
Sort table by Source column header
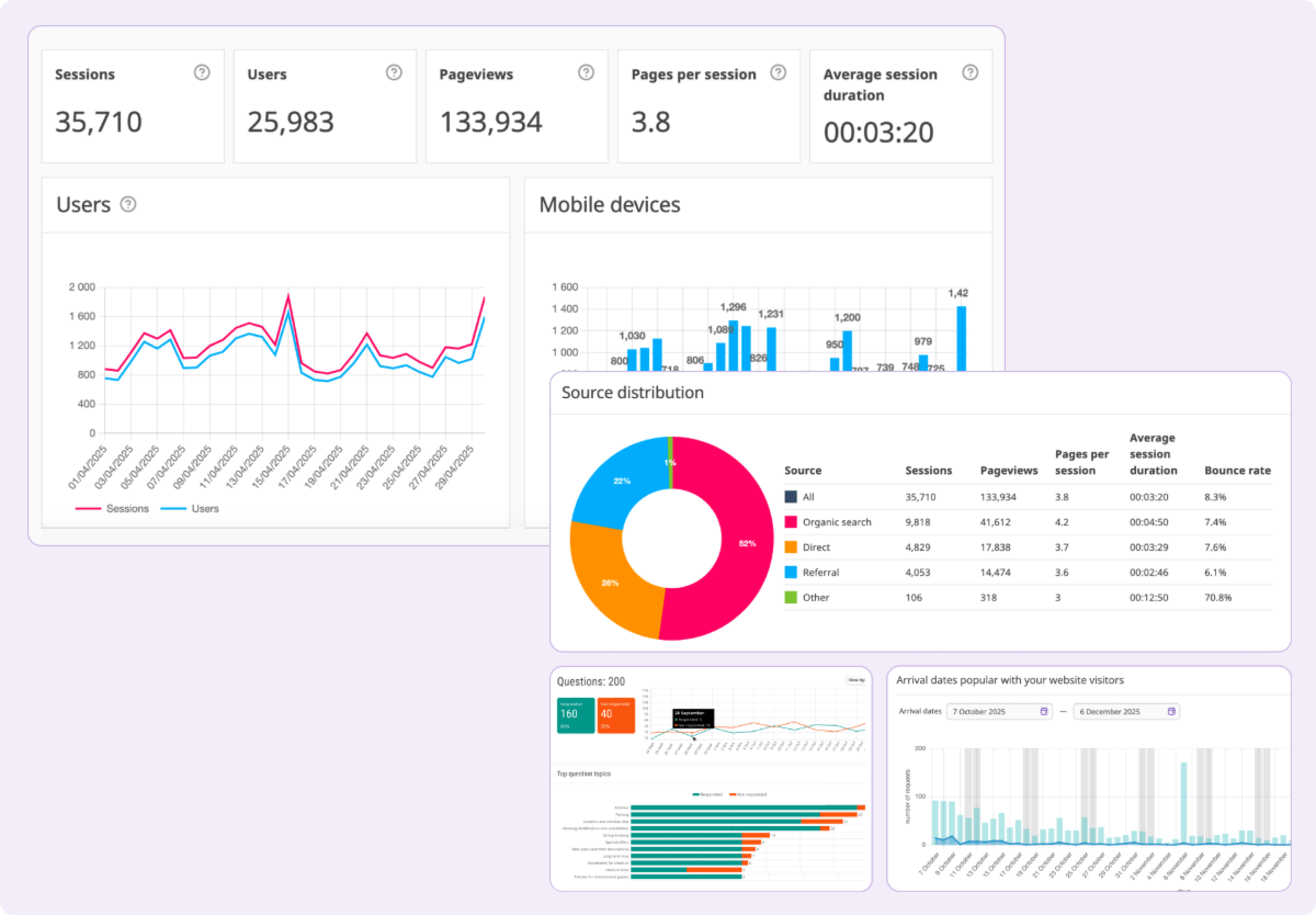803,470
